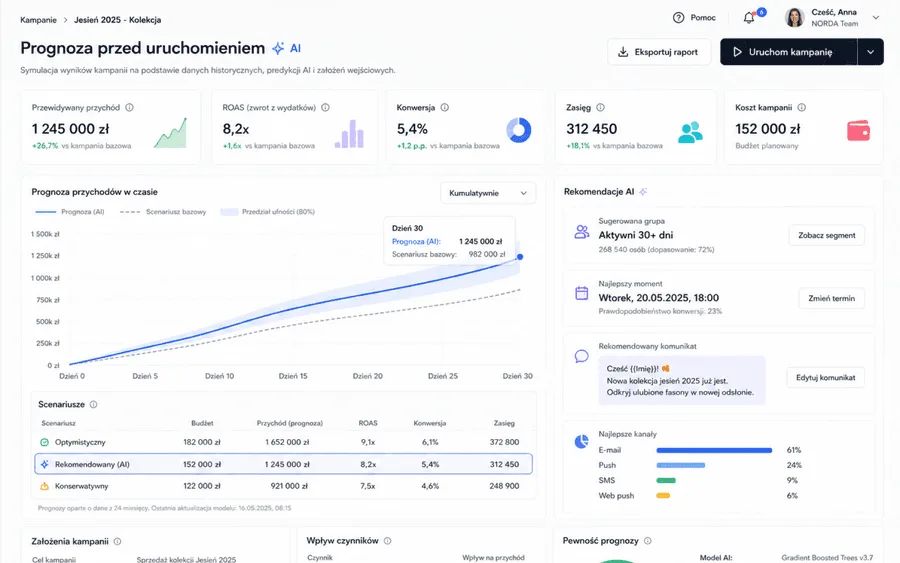Click the Zobacz segment button
This screenshot has height=563, width=900.
[x=827, y=235]
